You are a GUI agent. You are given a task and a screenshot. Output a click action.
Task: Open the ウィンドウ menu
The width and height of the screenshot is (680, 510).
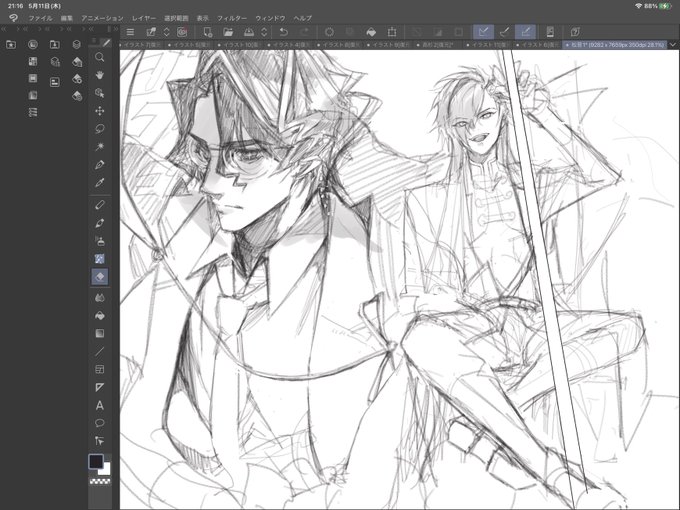point(270,18)
